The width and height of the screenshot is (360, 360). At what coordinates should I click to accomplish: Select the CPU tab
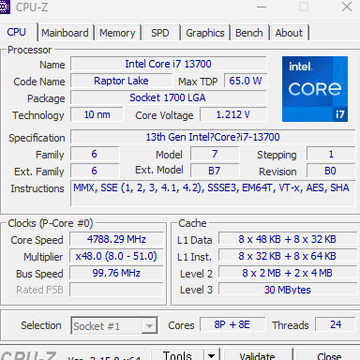[x=16, y=32]
